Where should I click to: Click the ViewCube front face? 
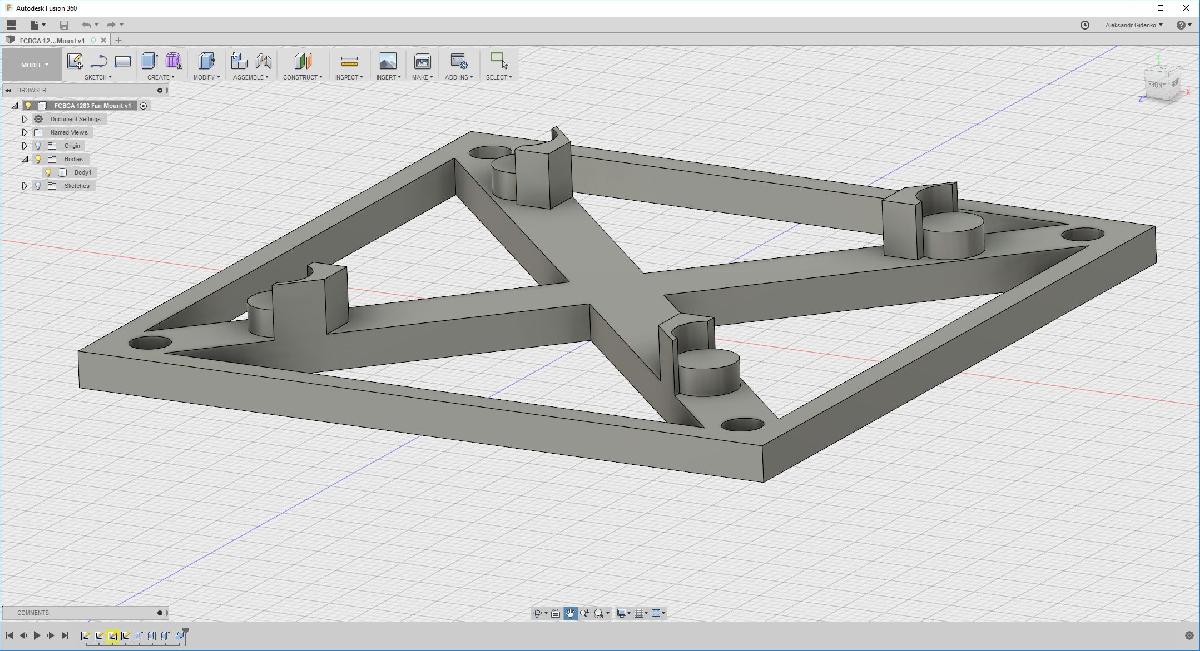1158,86
